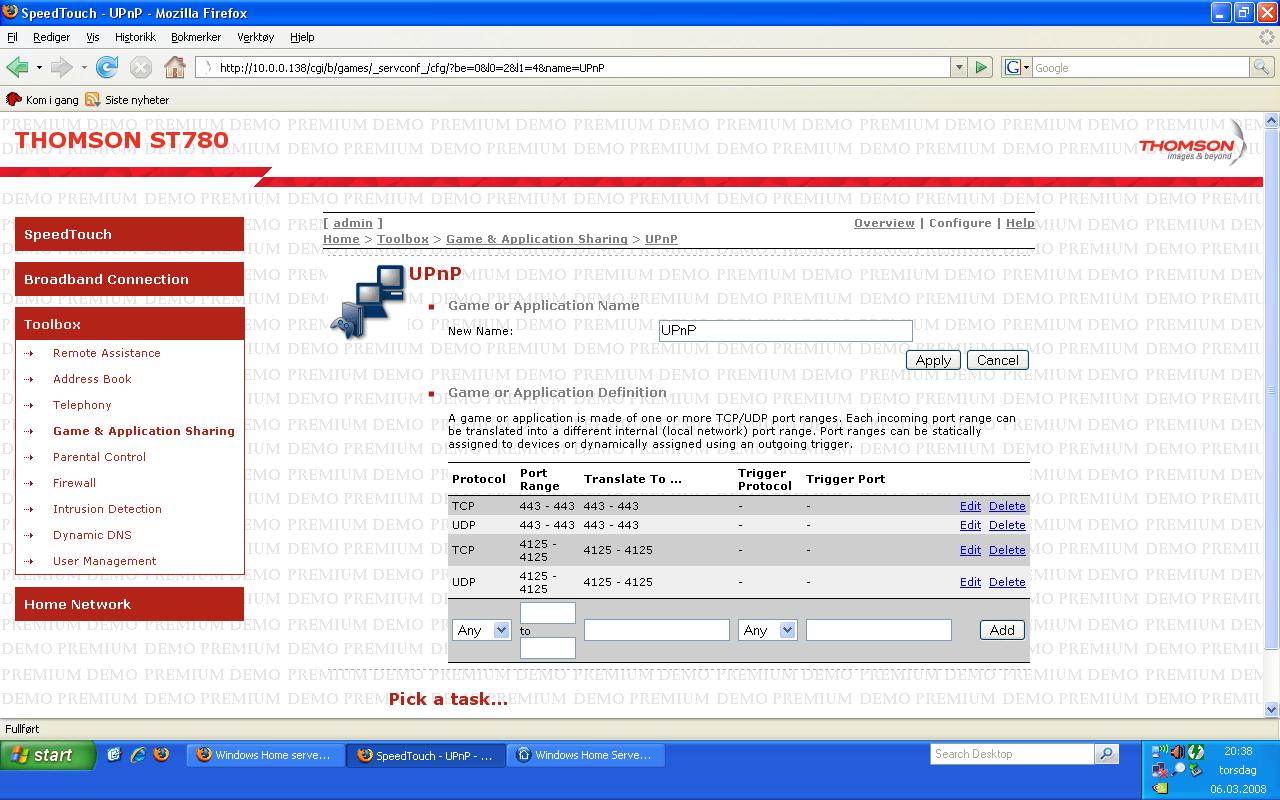Expand the address bar URL history dropdown
The image size is (1280, 800).
[x=958, y=67]
